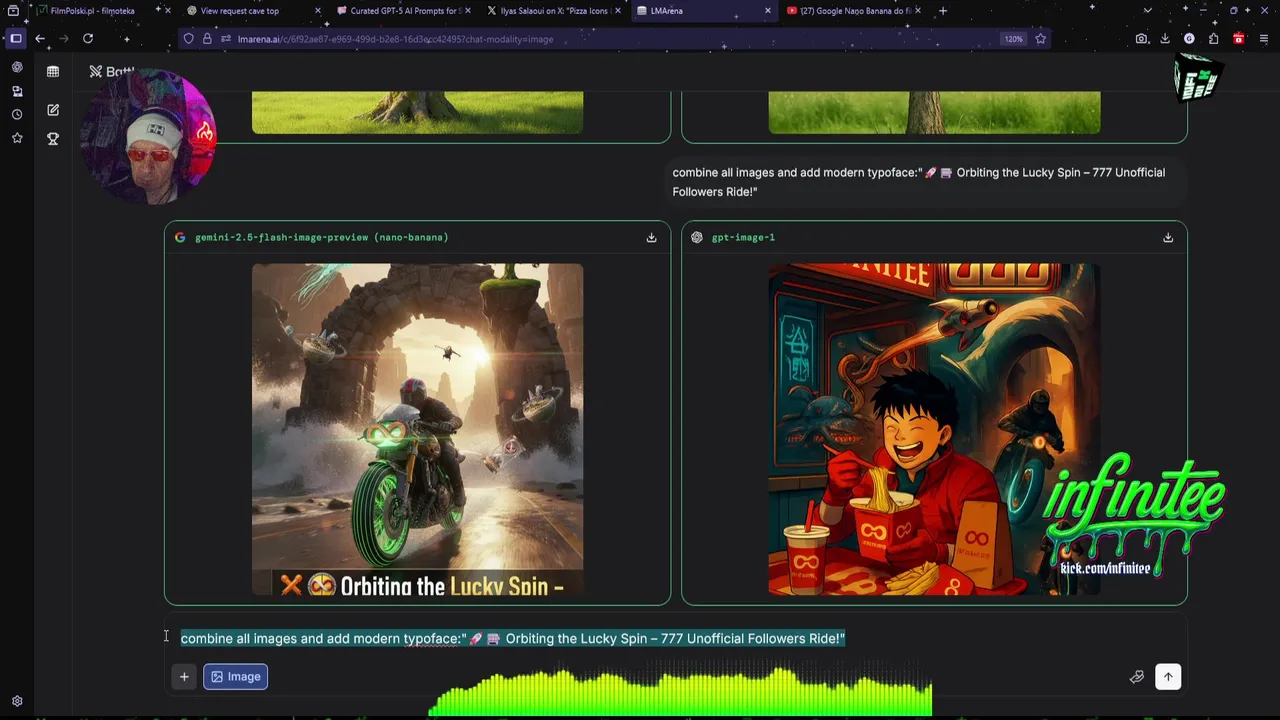Open the upper left tree image thumbnail
The width and height of the screenshot is (1280, 720).
[x=417, y=112]
